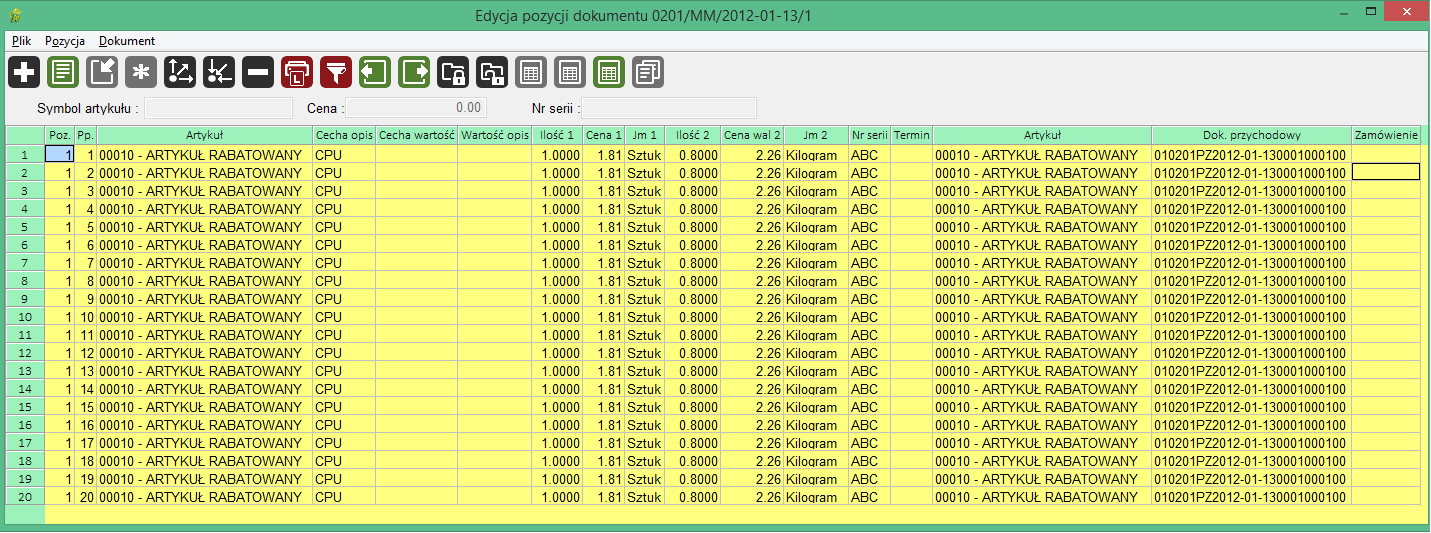Image resolution: width=1431 pixels, height=533 pixels.
Task: Click the green document list icon
Action: click(x=63, y=72)
